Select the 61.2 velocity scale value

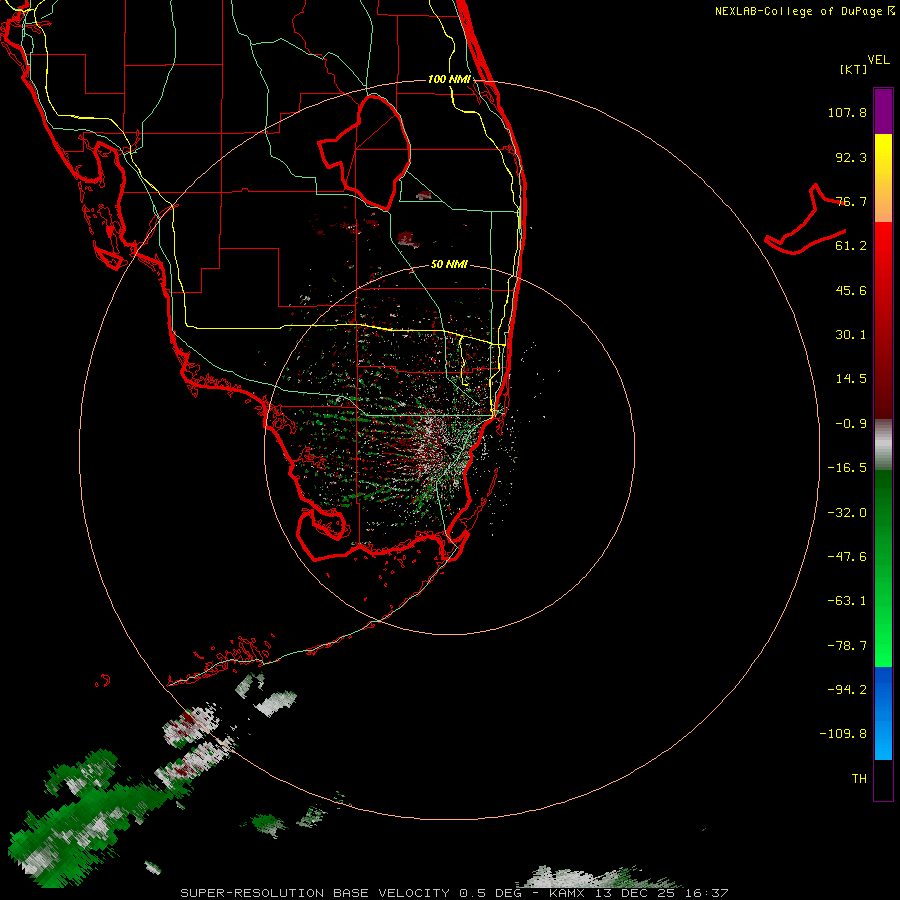tap(851, 246)
